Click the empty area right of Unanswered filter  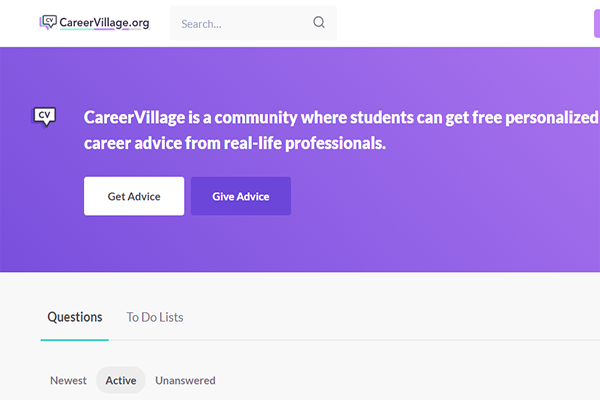(400, 380)
